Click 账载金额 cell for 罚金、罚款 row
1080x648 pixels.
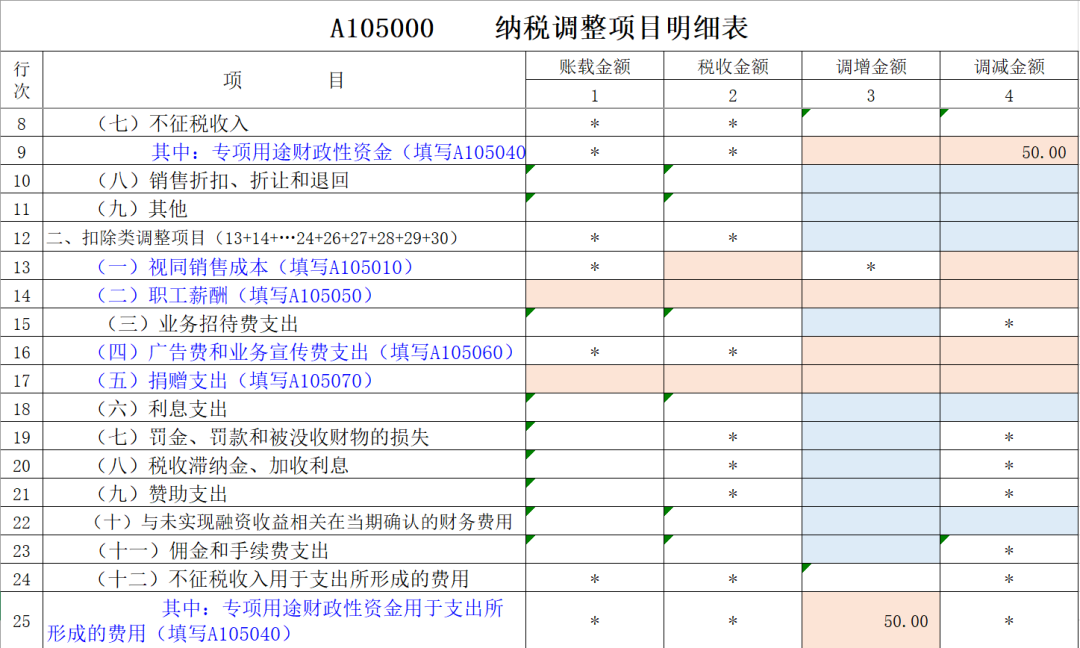pos(595,437)
